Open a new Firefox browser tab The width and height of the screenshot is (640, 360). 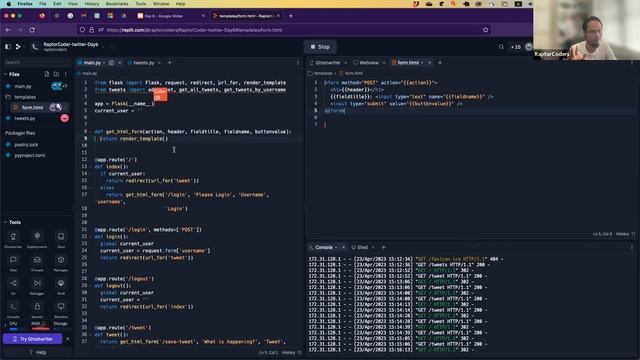click(291, 16)
